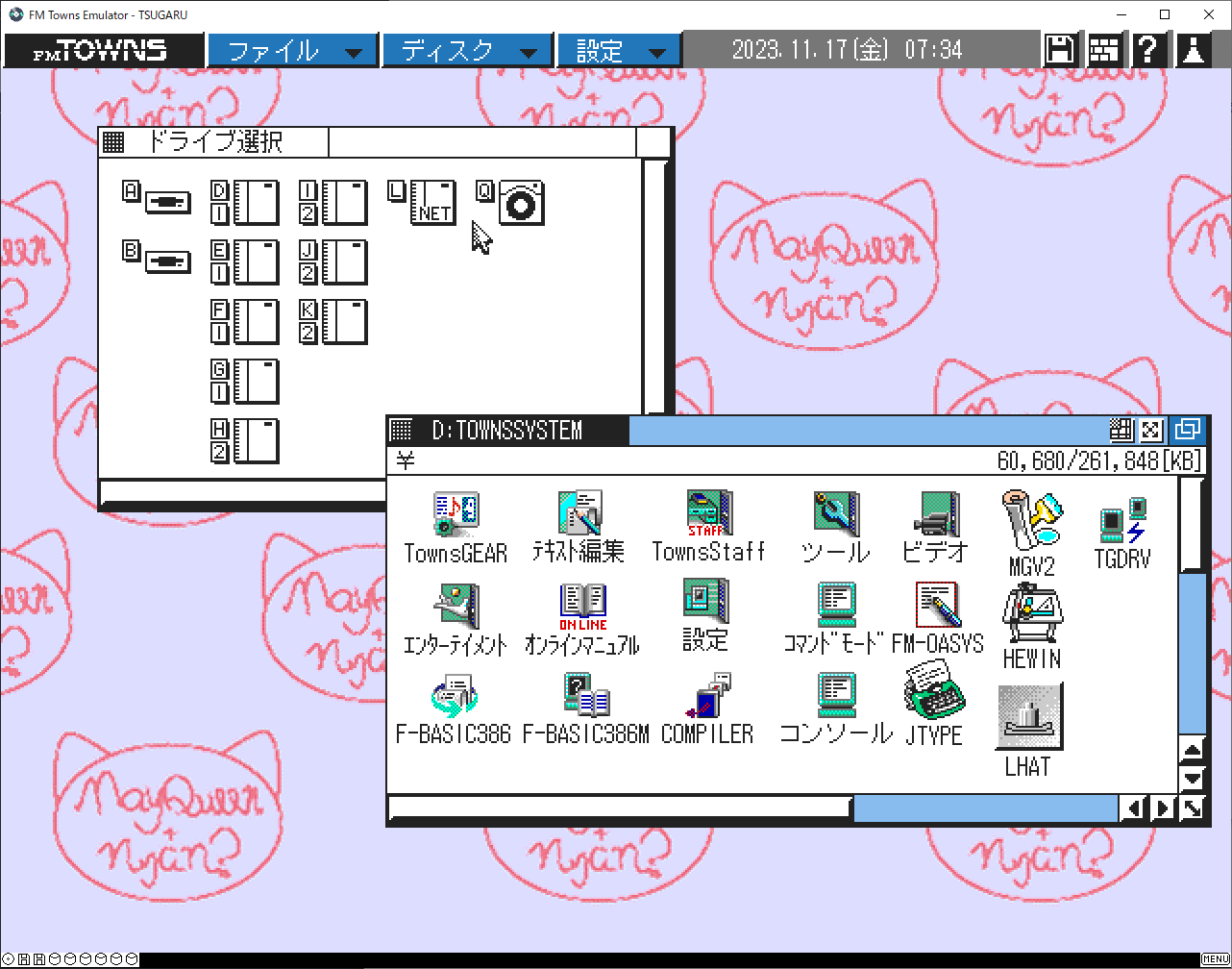Image resolution: width=1232 pixels, height=969 pixels.
Task: Expand the ファイル menu dropdown arrow
Action: (x=354, y=53)
